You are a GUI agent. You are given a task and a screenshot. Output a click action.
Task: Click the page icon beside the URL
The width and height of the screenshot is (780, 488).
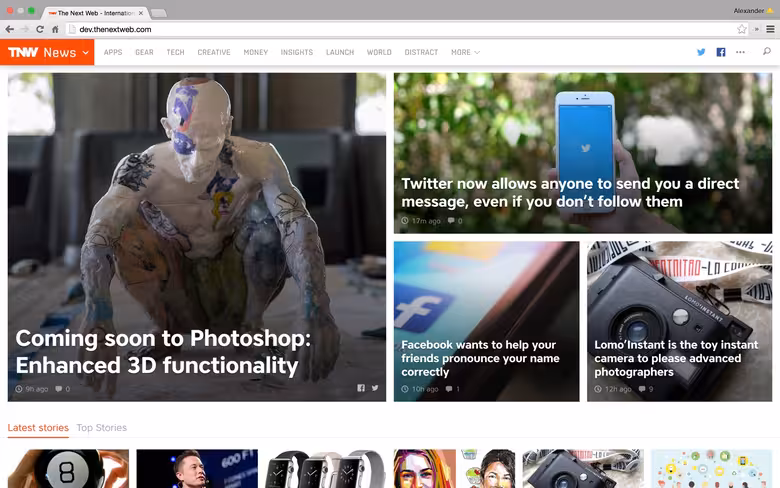pyautogui.click(x=72, y=29)
